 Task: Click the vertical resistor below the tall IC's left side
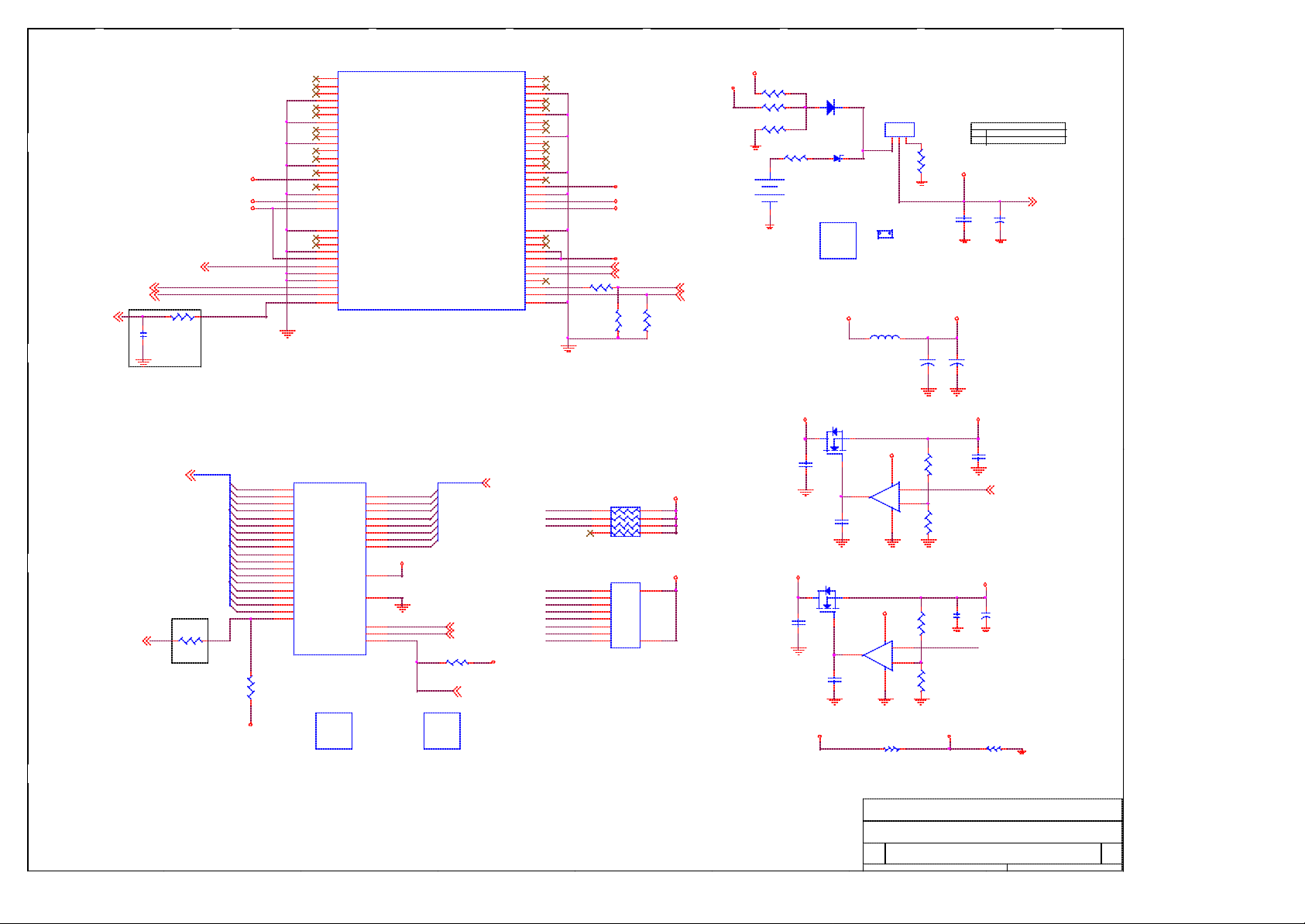pos(250,688)
